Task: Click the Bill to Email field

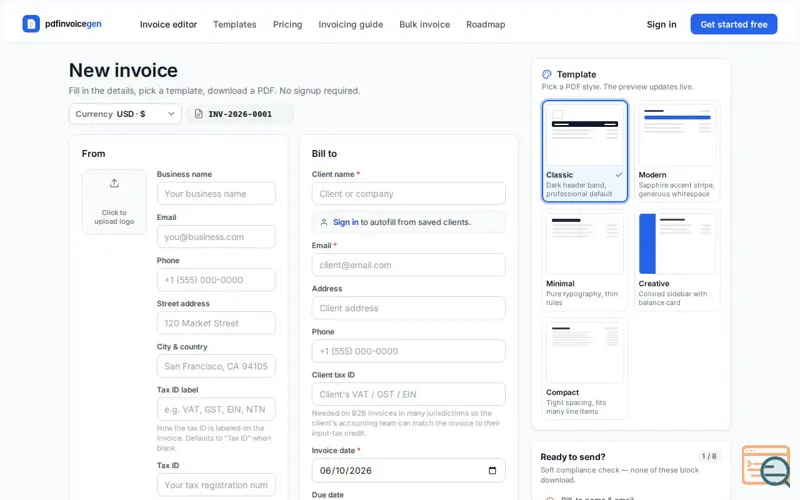Action: tap(409, 265)
